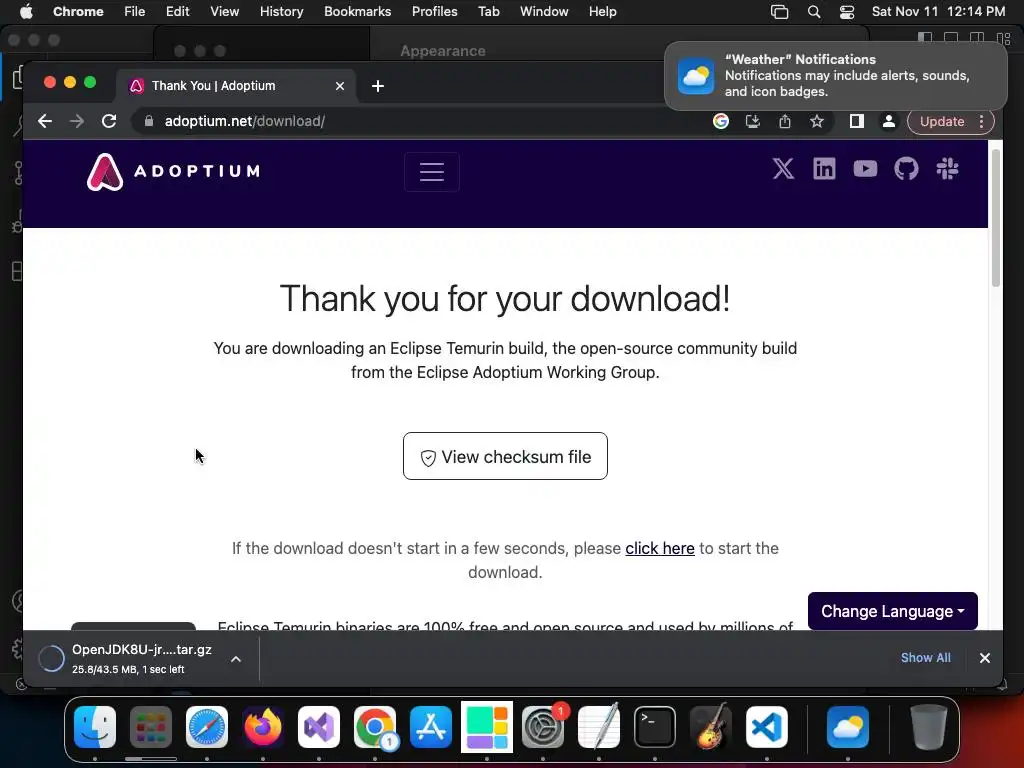This screenshot has width=1024, height=768.
Task: Close the Thank You | Adoptium tab
Action: coord(340,86)
